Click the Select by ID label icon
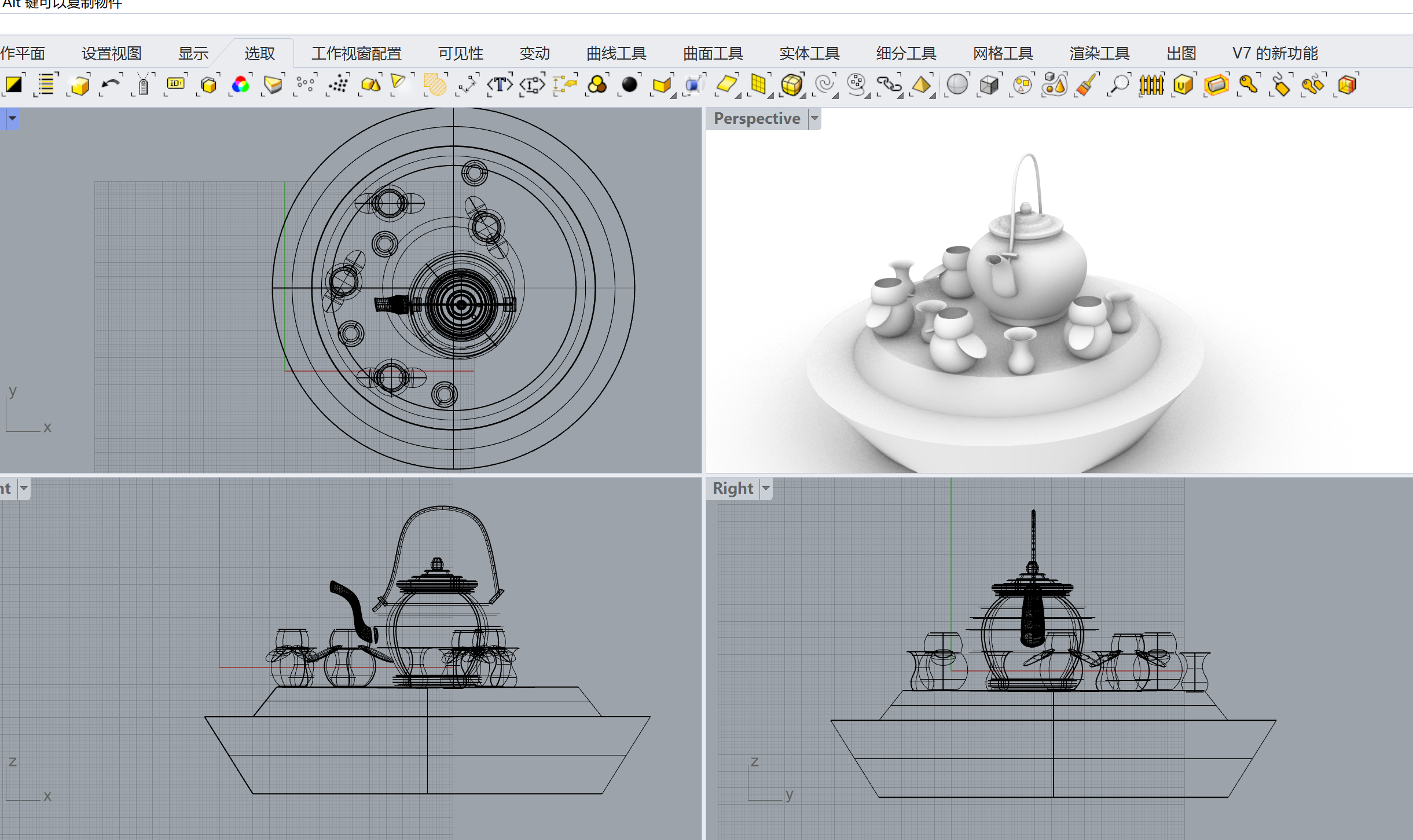The height and width of the screenshot is (840, 1413). tap(175, 85)
